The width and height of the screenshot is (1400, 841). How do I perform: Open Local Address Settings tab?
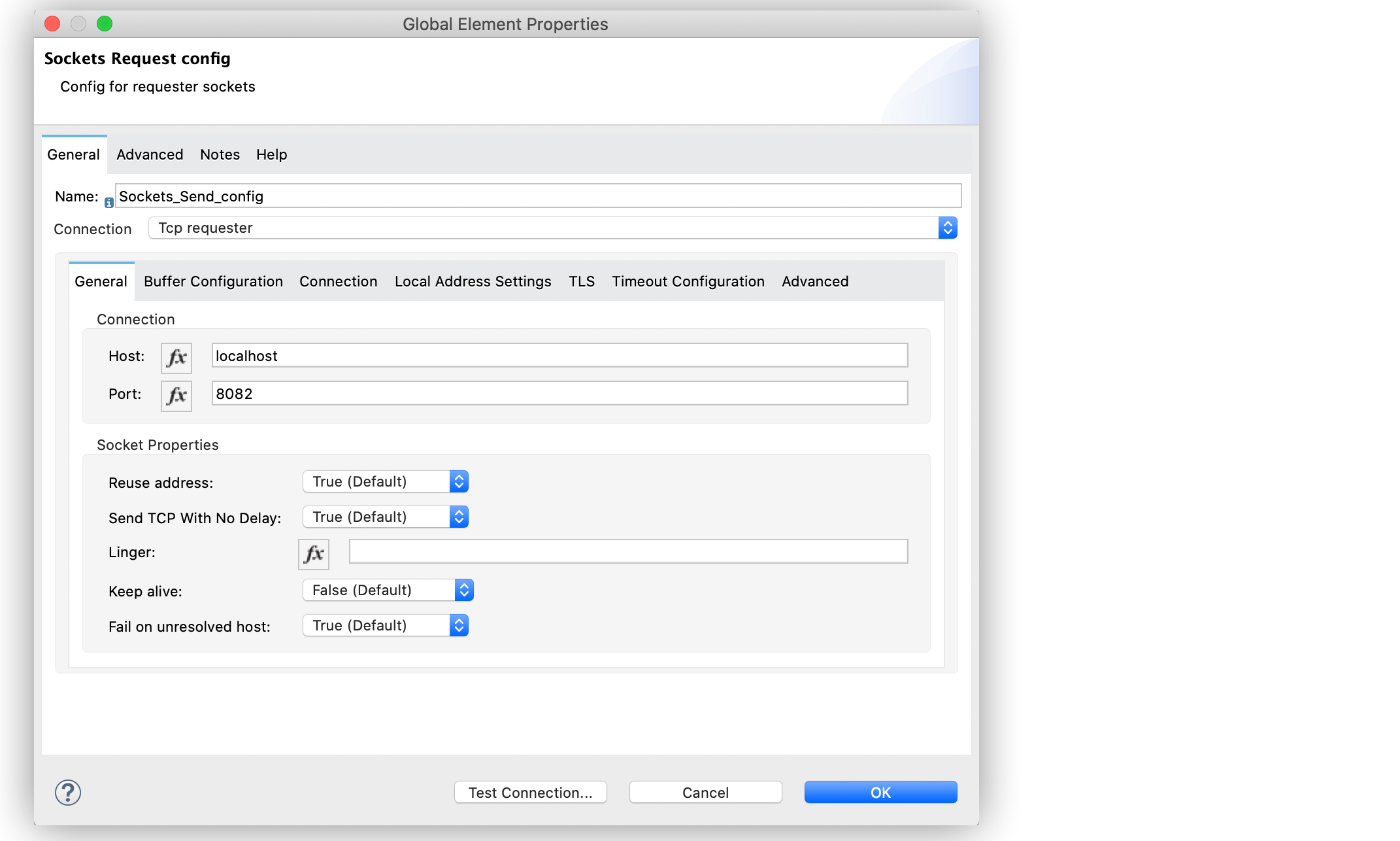click(473, 281)
